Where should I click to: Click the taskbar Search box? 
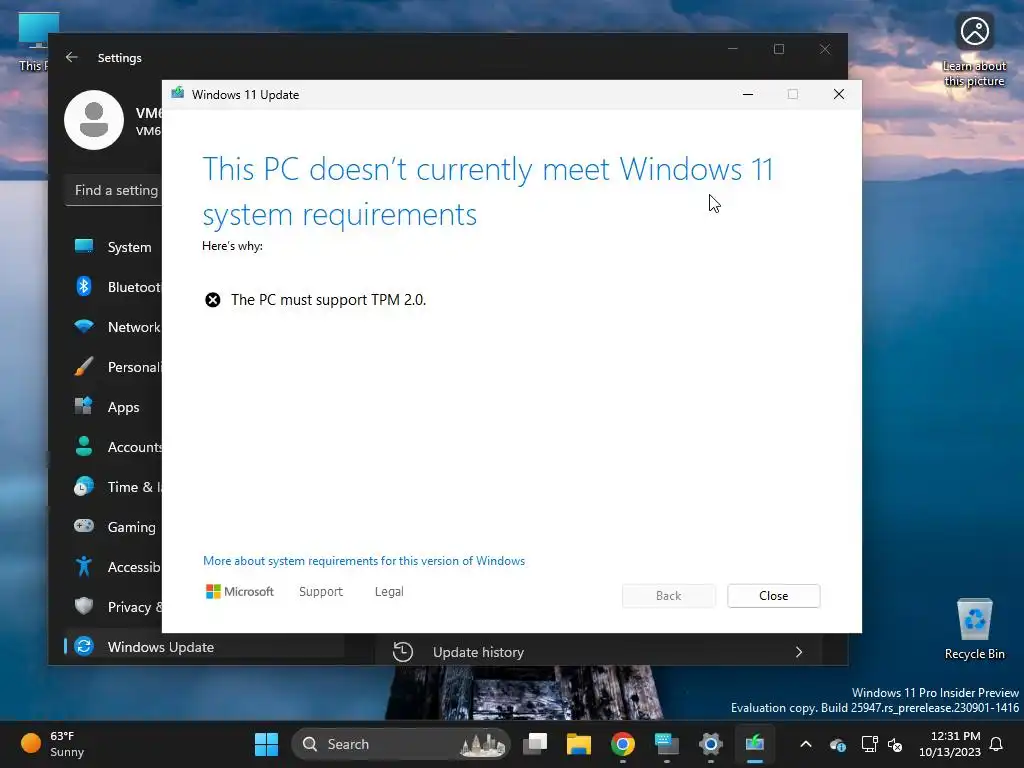pyautogui.click(x=400, y=744)
